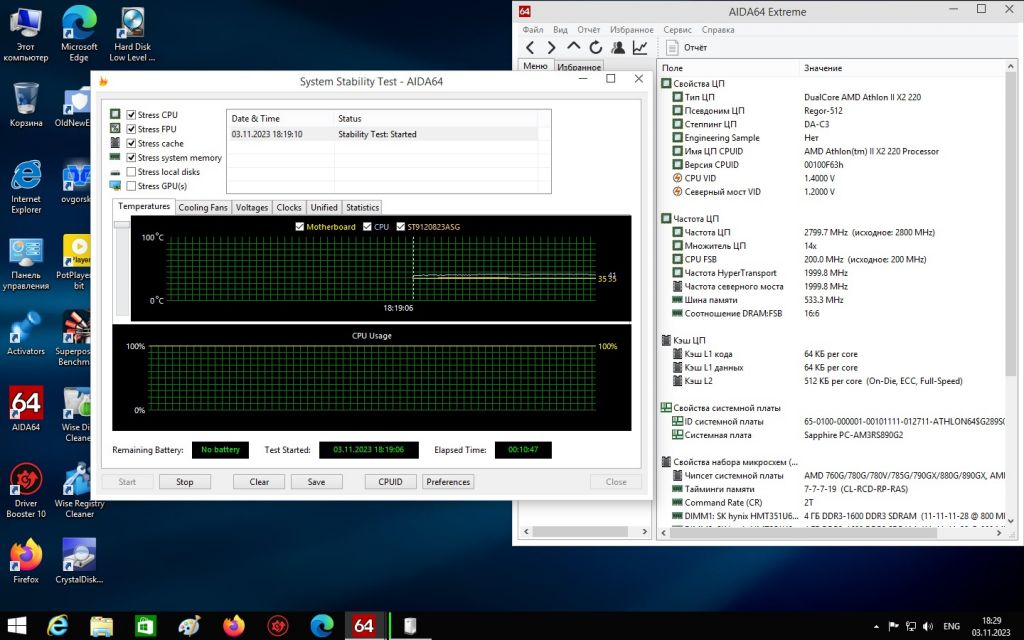Open Wise Registry Cleaner desktop icon
1024x640 pixels.
tap(79, 490)
